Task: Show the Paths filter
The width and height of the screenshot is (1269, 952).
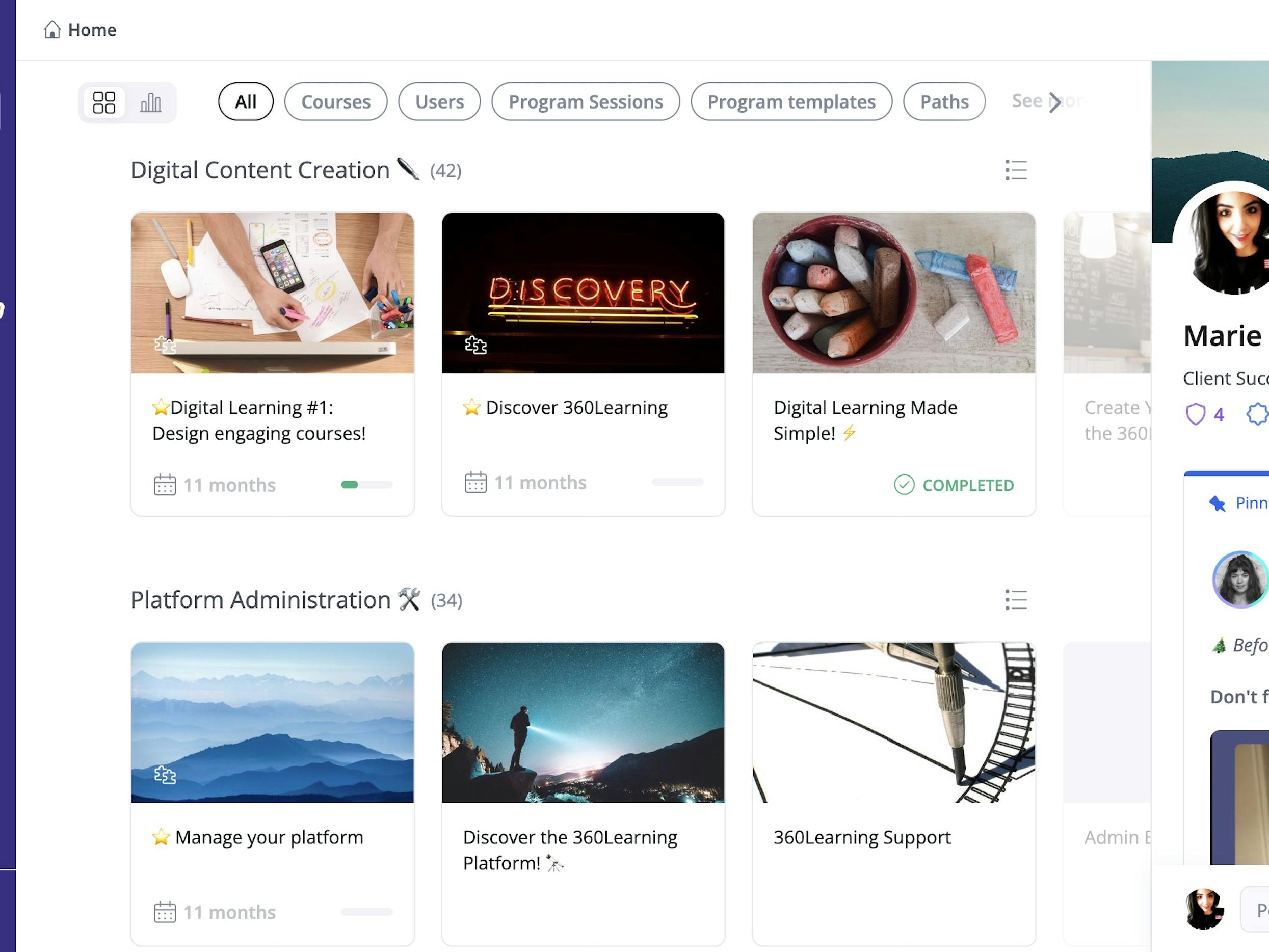Action: coord(944,101)
